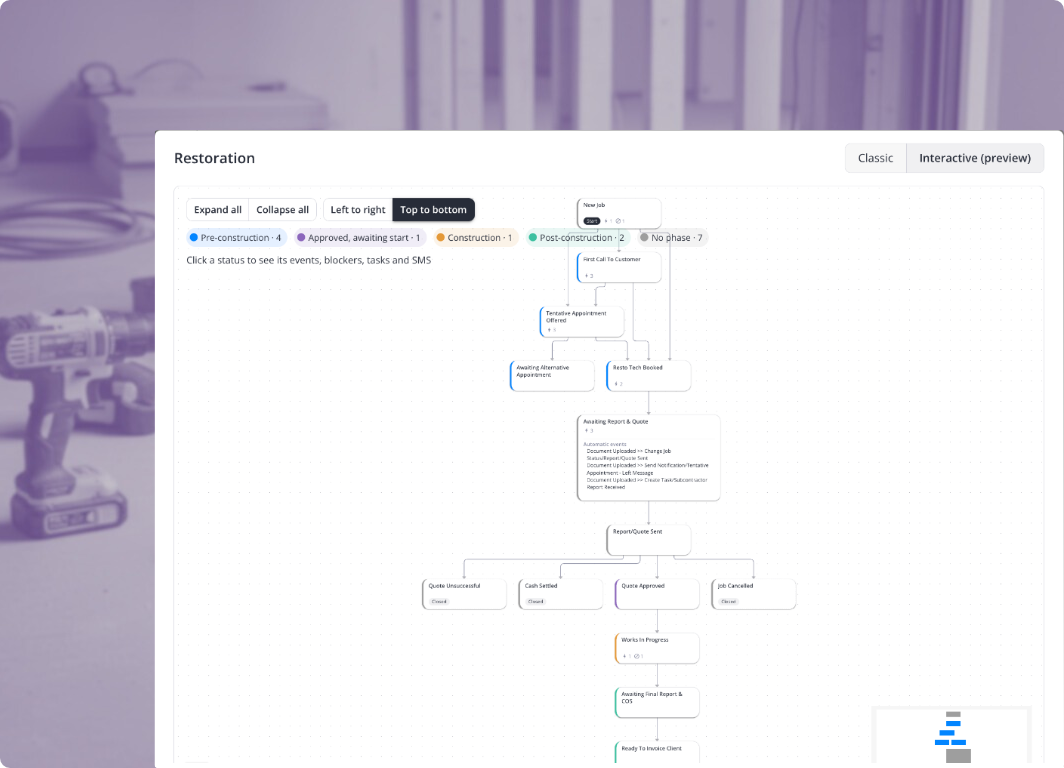This screenshot has width=1064, height=768.
Task: Click the blue Pre-construction color dot
Action: [x=194, y=237]
